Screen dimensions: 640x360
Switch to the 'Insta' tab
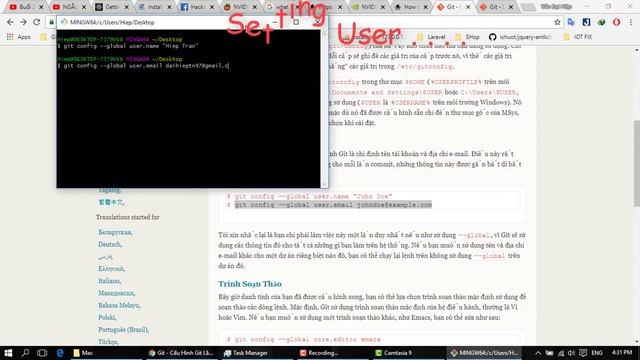coord(154,7)
